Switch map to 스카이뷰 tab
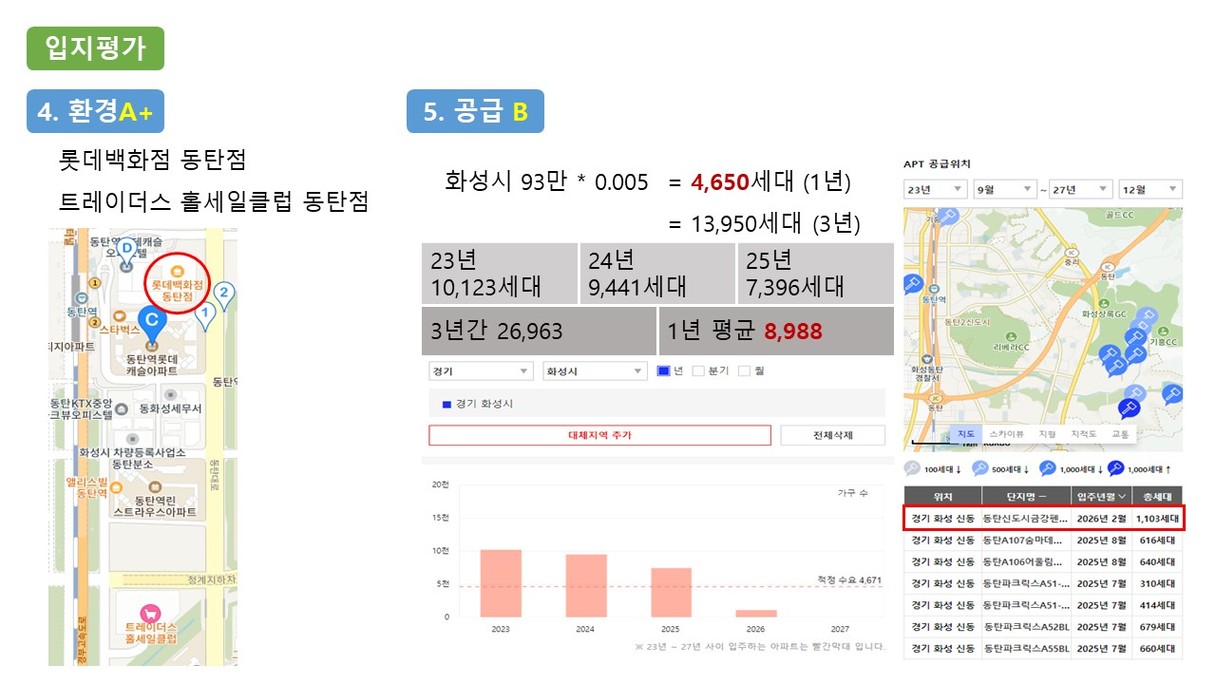This screenshot has width=1216, height=684. coord(1006,434)
